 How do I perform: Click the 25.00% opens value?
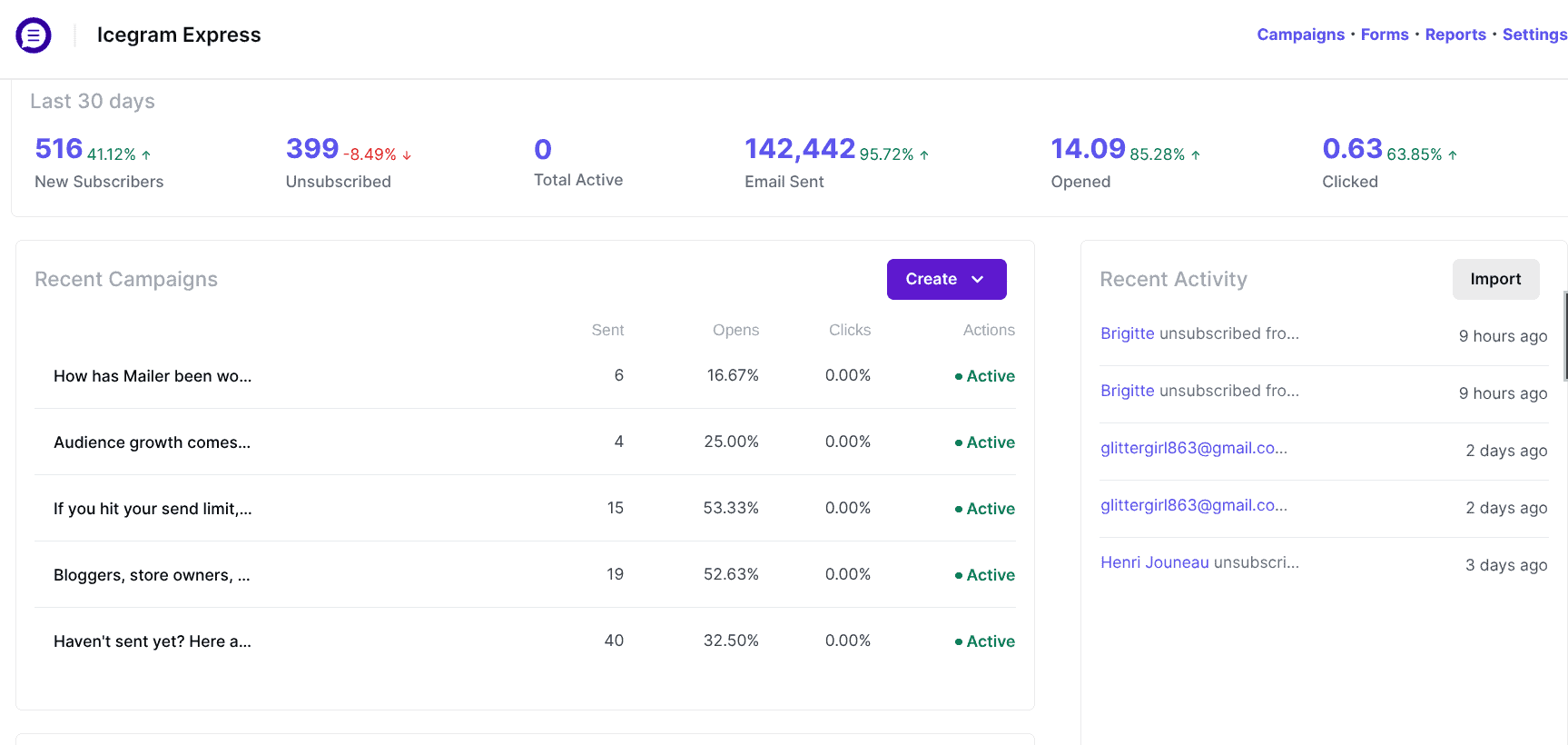731,442
